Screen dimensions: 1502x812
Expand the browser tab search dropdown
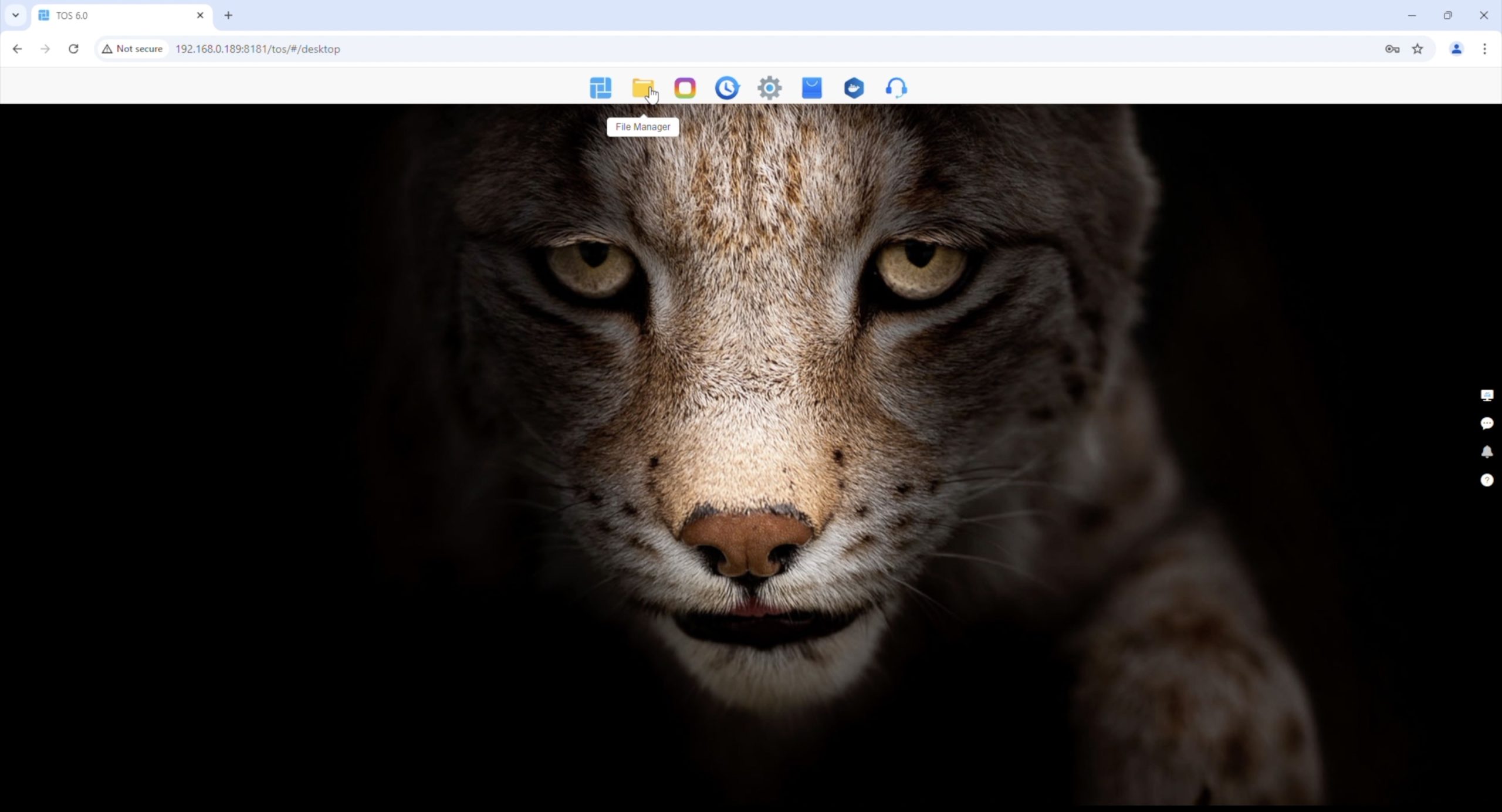(x=16, y=15)
